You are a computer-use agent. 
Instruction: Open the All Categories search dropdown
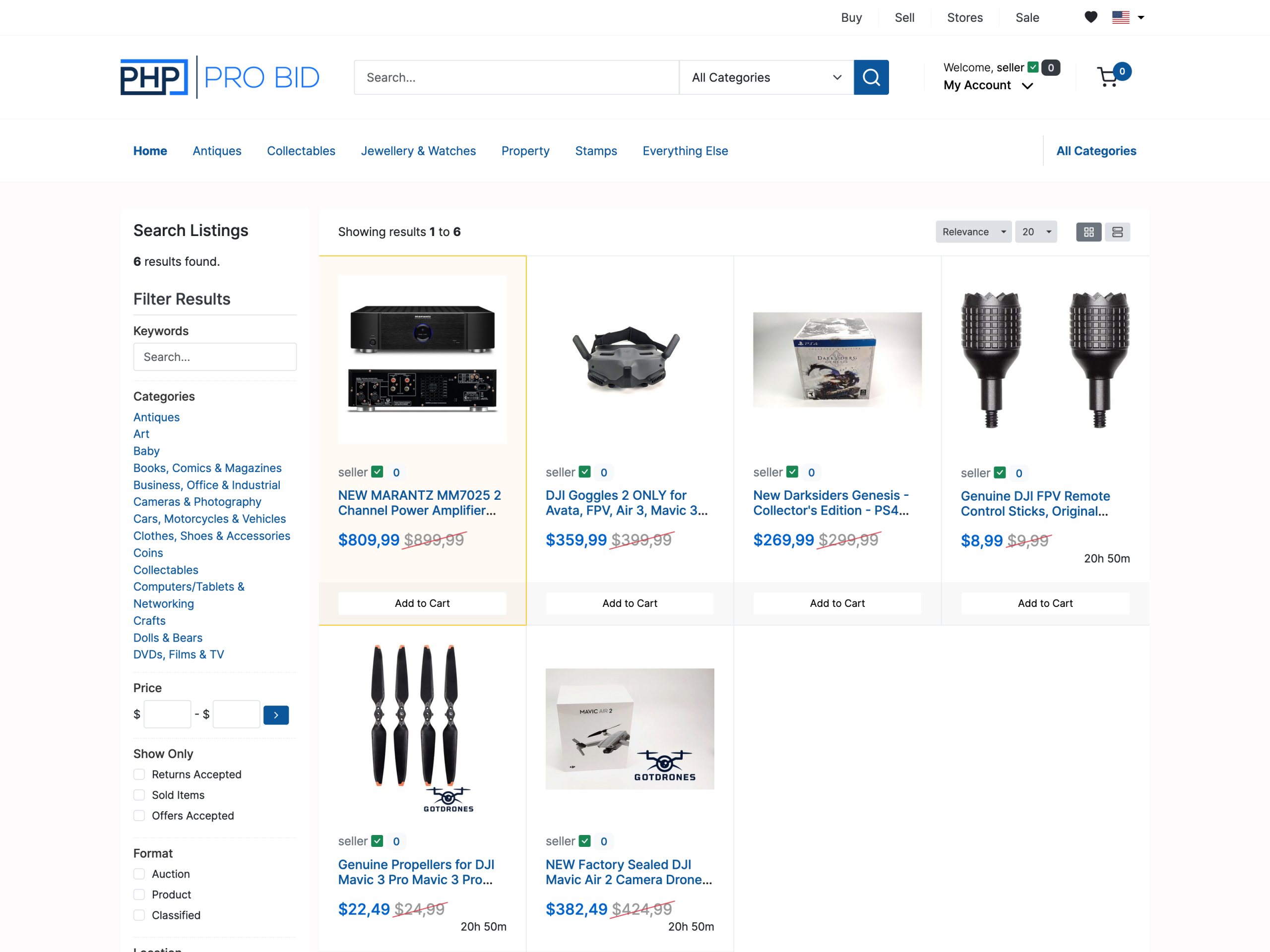click(765, 77)
